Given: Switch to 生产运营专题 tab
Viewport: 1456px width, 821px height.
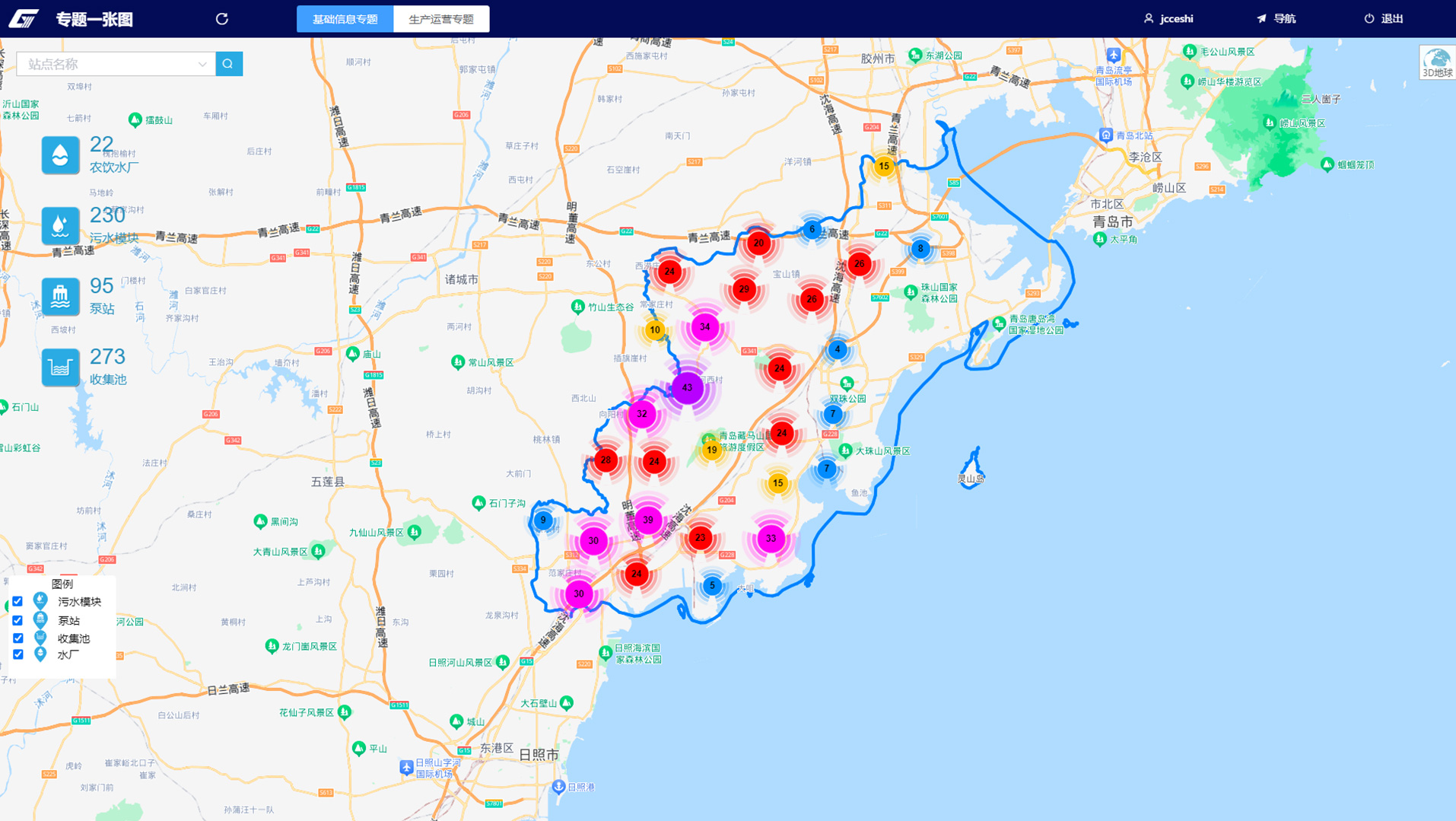Looking at the screenshot, I should [441, 19].
